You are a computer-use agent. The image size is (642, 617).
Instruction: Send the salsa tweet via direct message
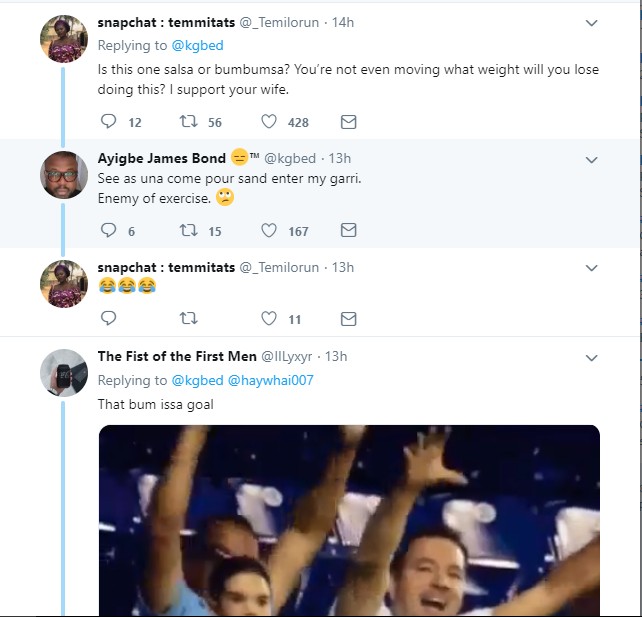tap(348, 122)
